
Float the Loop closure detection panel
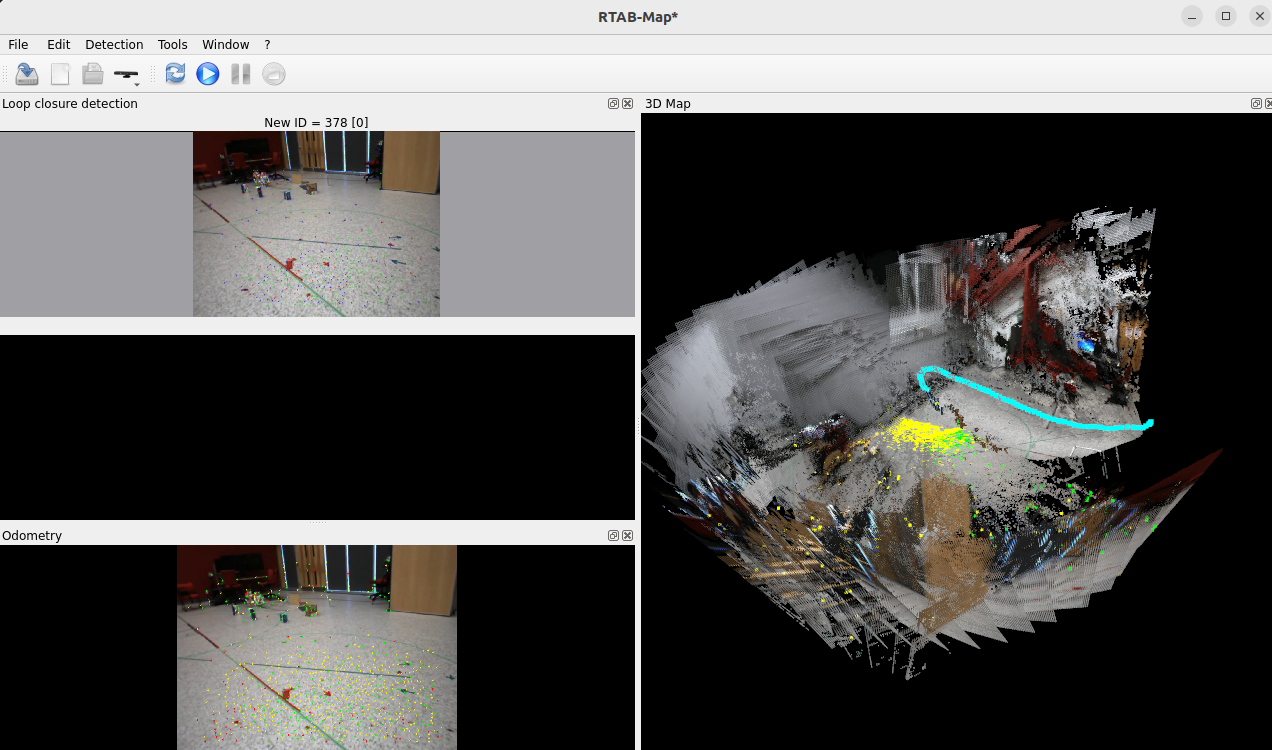[614, 104]
